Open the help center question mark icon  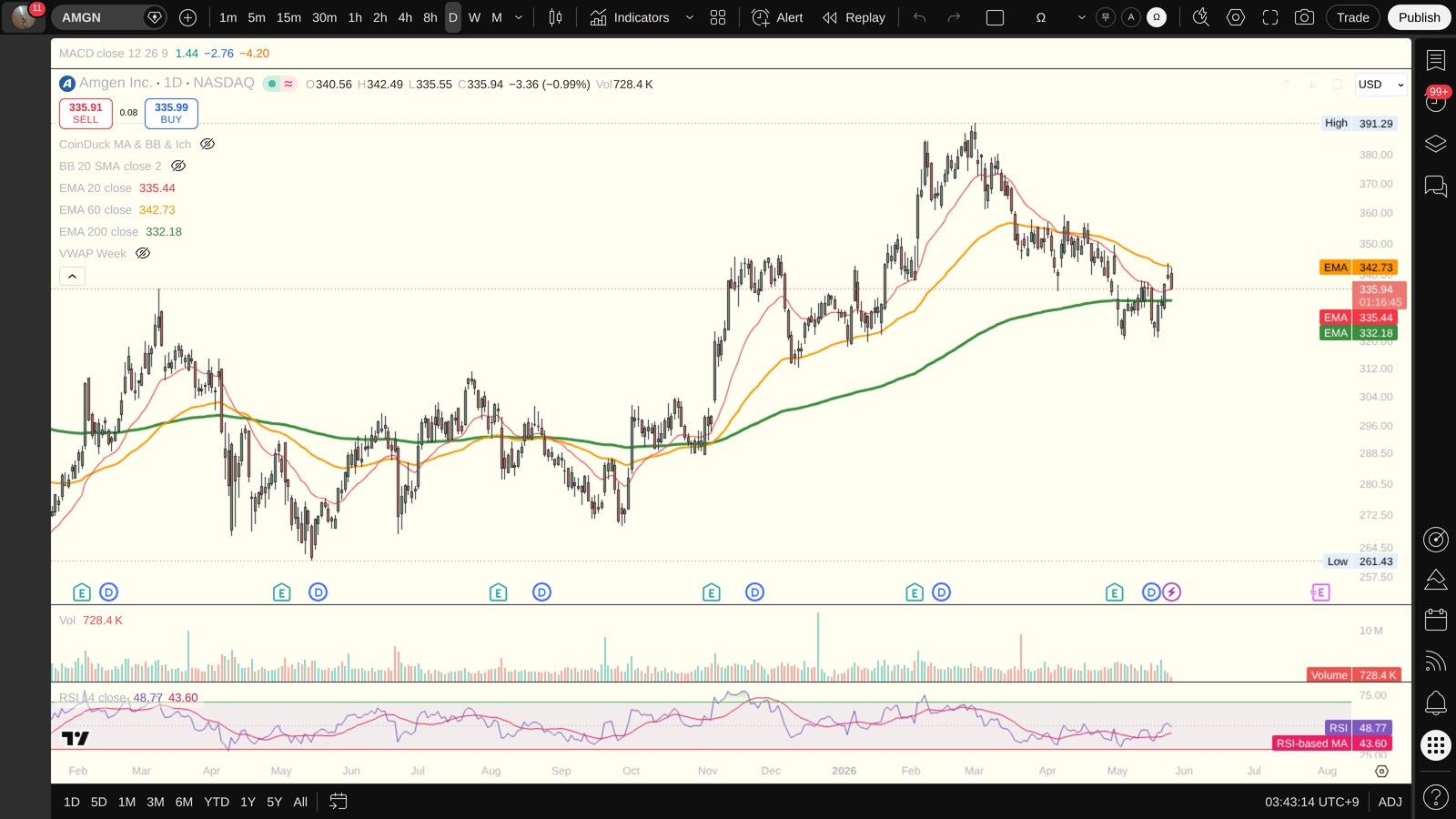[x=1436, y=797]
